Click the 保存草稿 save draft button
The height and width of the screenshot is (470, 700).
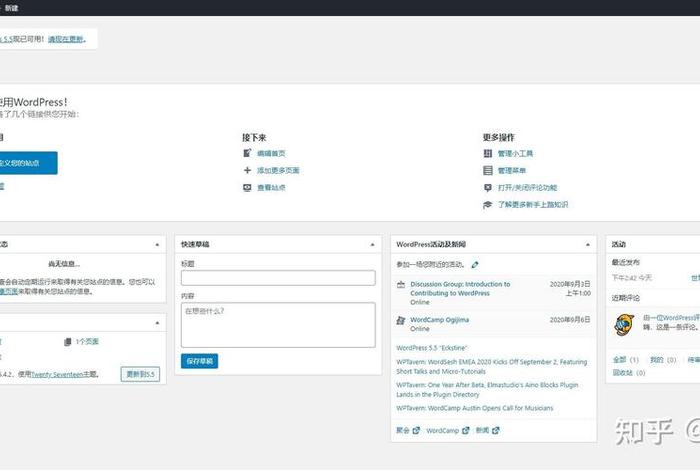[200, 361]
